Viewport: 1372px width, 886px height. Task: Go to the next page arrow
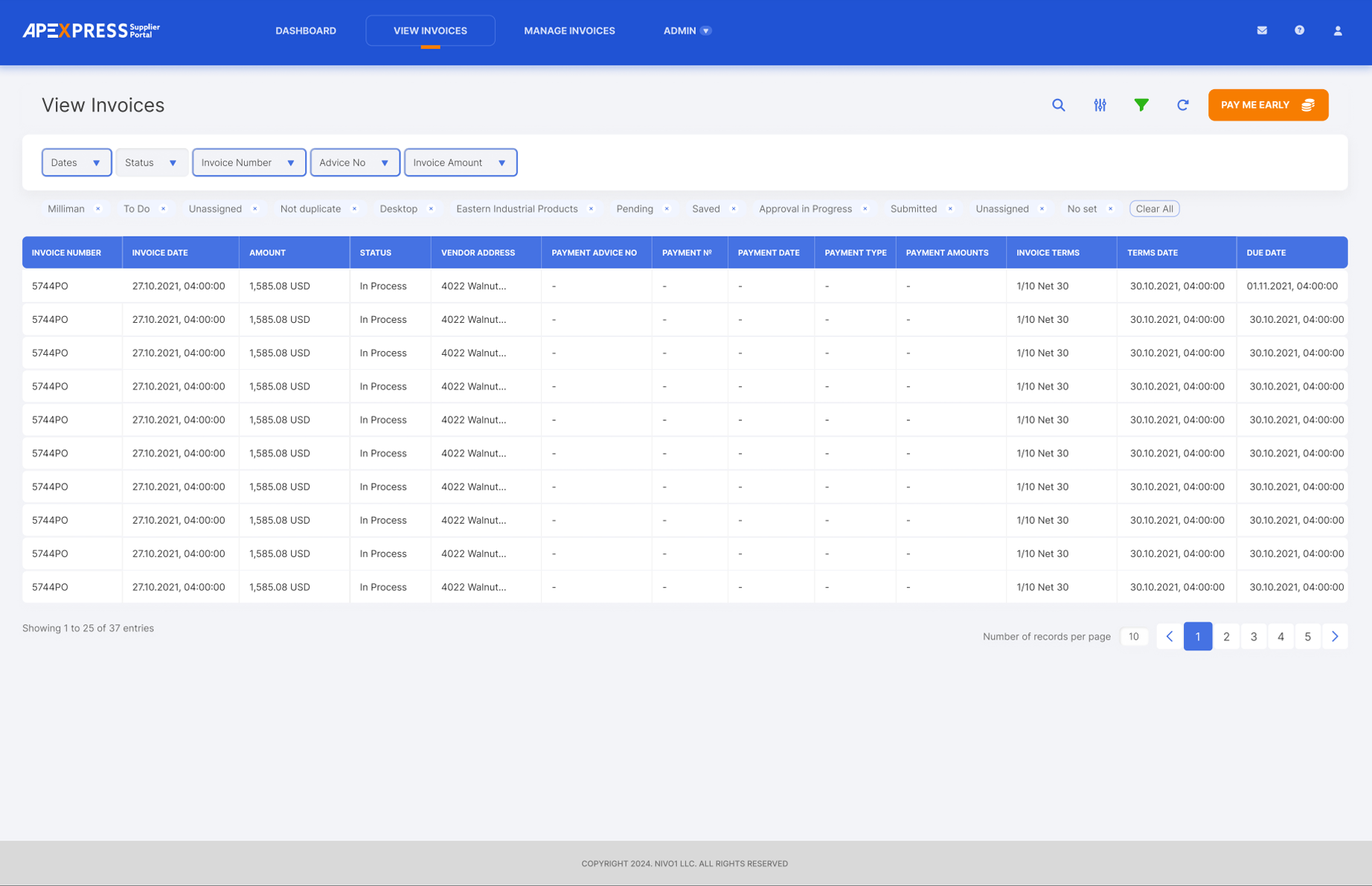(1335, 636)
